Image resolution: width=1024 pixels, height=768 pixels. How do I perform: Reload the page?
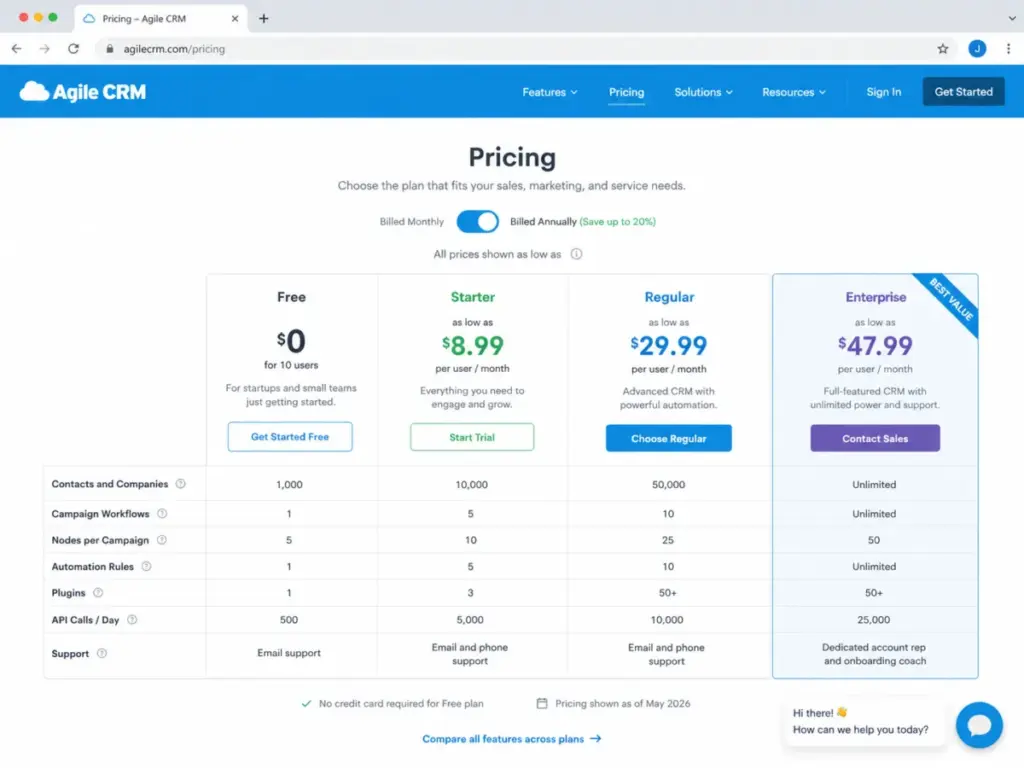coord(73,49)
